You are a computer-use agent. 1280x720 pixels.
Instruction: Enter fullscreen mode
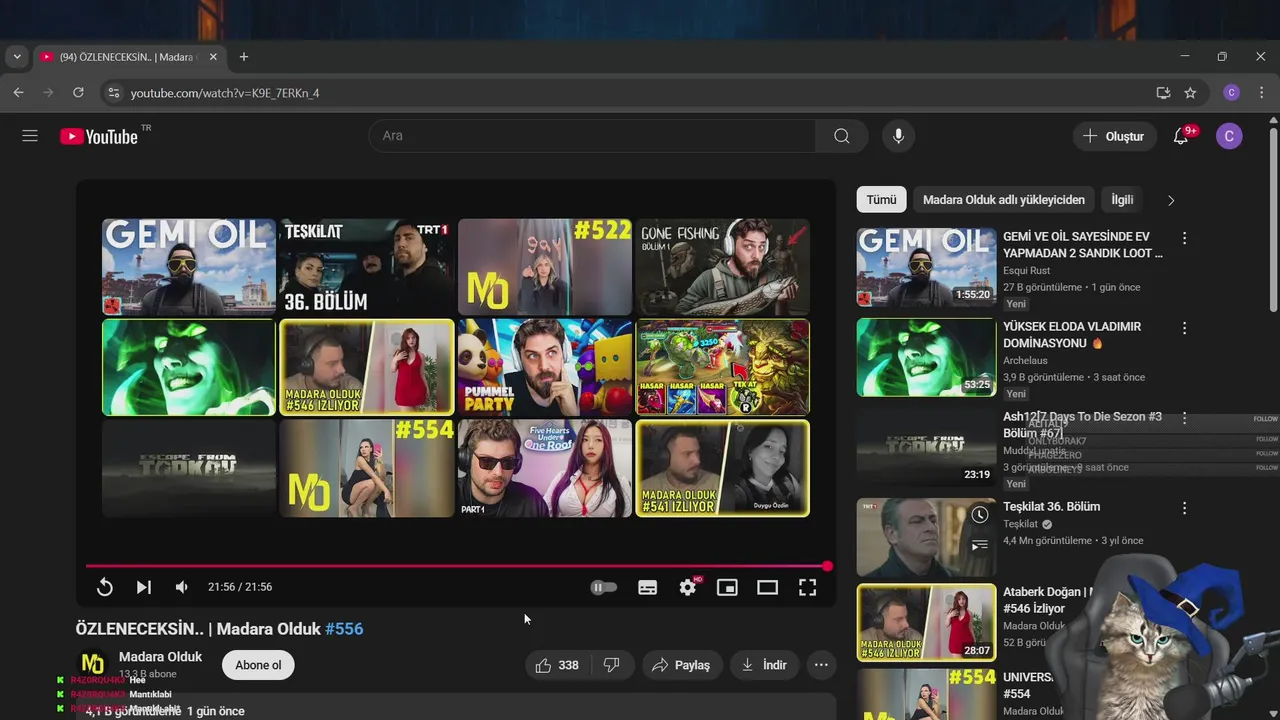coord(807,587)
